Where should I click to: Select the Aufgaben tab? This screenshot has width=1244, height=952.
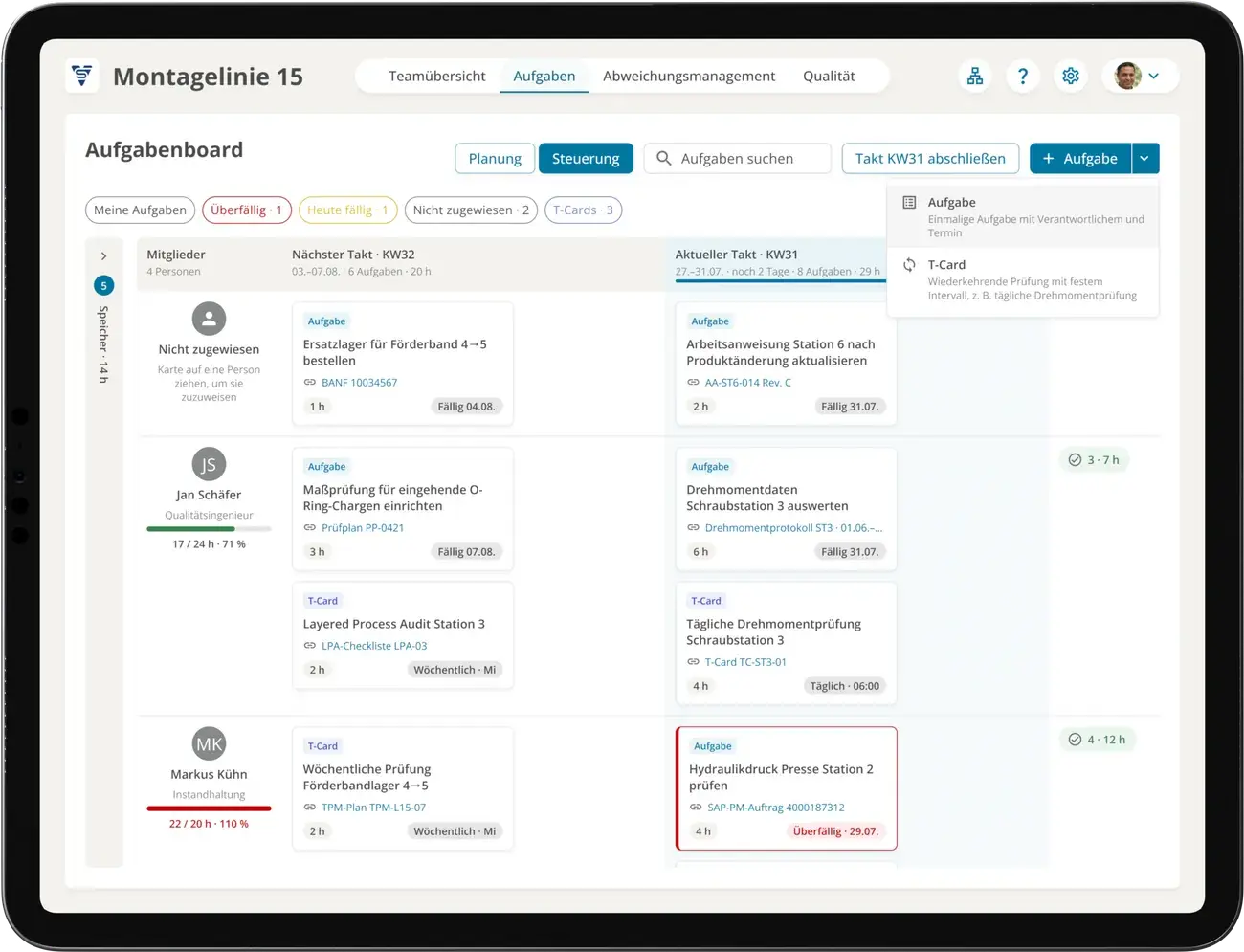coord(544,76)
